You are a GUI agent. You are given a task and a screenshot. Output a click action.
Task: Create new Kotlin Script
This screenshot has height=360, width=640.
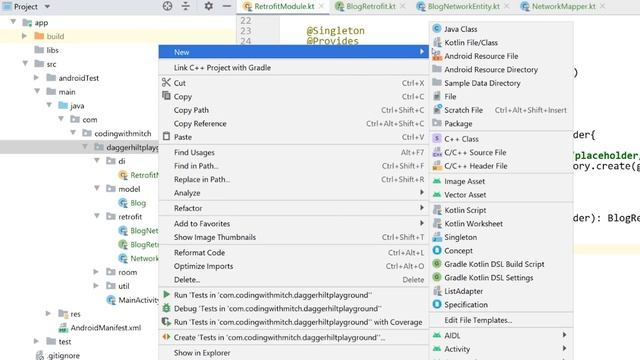point(501,210)
